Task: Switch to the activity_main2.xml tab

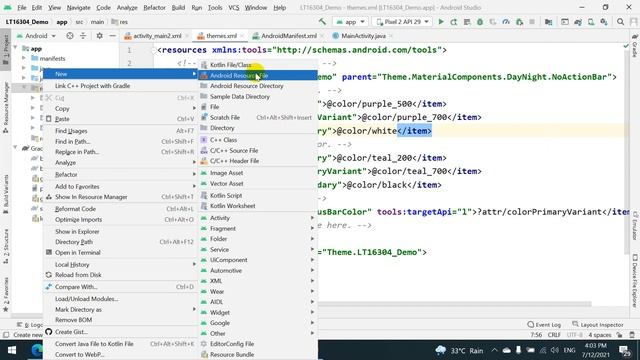Action: 157,36
